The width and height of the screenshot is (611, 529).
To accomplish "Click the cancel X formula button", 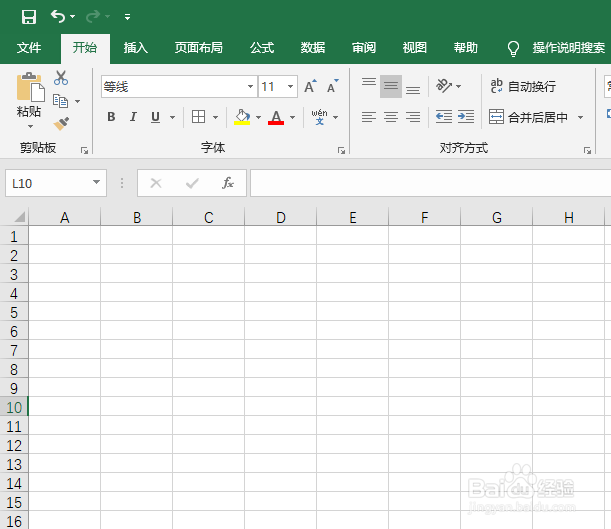I will click(156, 183).
